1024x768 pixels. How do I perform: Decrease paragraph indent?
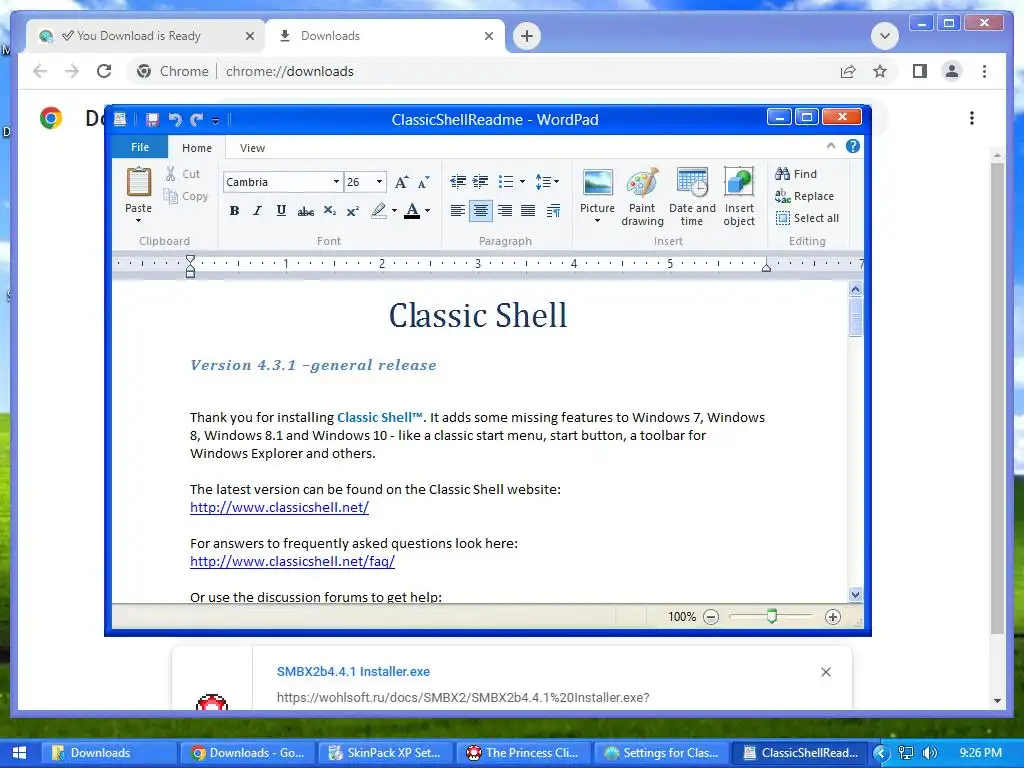pos(458,182)
